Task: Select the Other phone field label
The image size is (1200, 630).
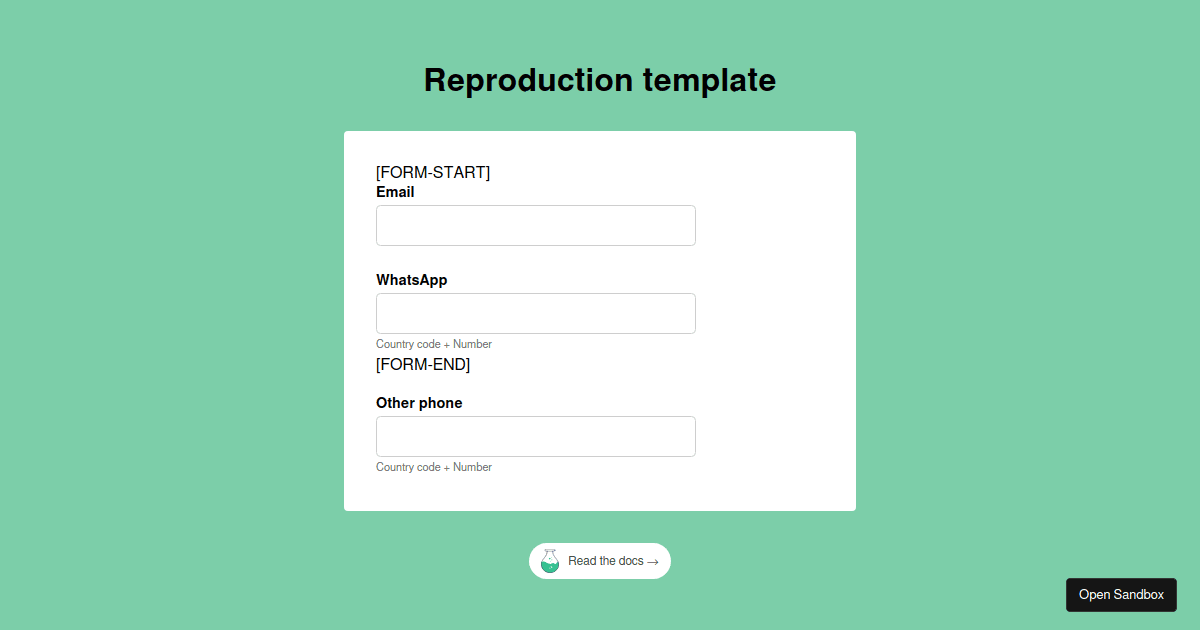Action: pyautogui.click(x=419, y=403)
